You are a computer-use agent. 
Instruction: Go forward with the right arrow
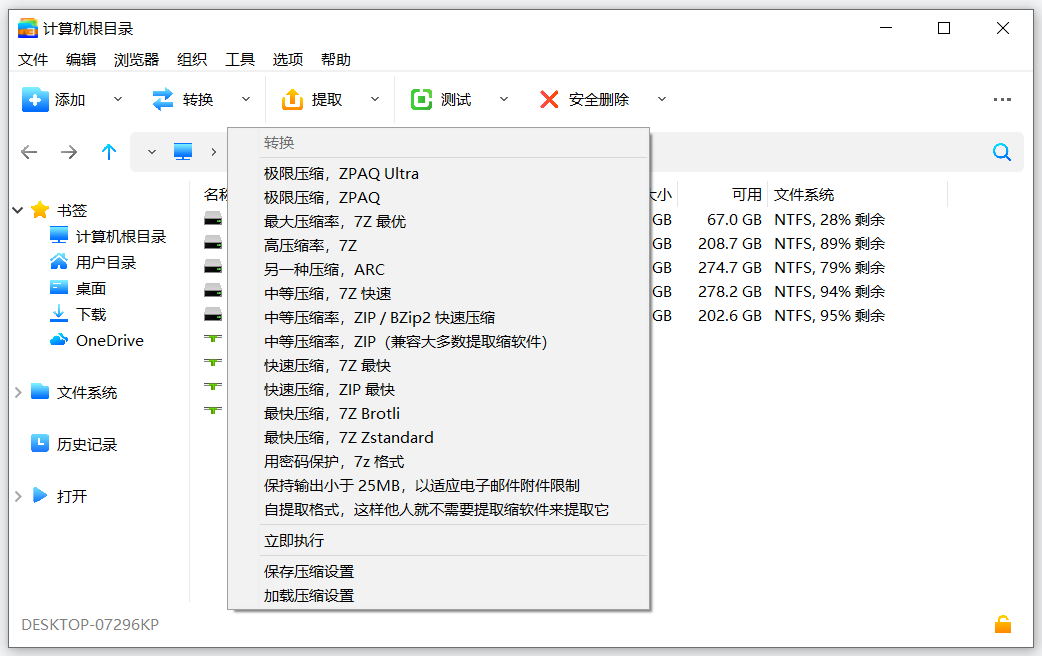[69, 152]
